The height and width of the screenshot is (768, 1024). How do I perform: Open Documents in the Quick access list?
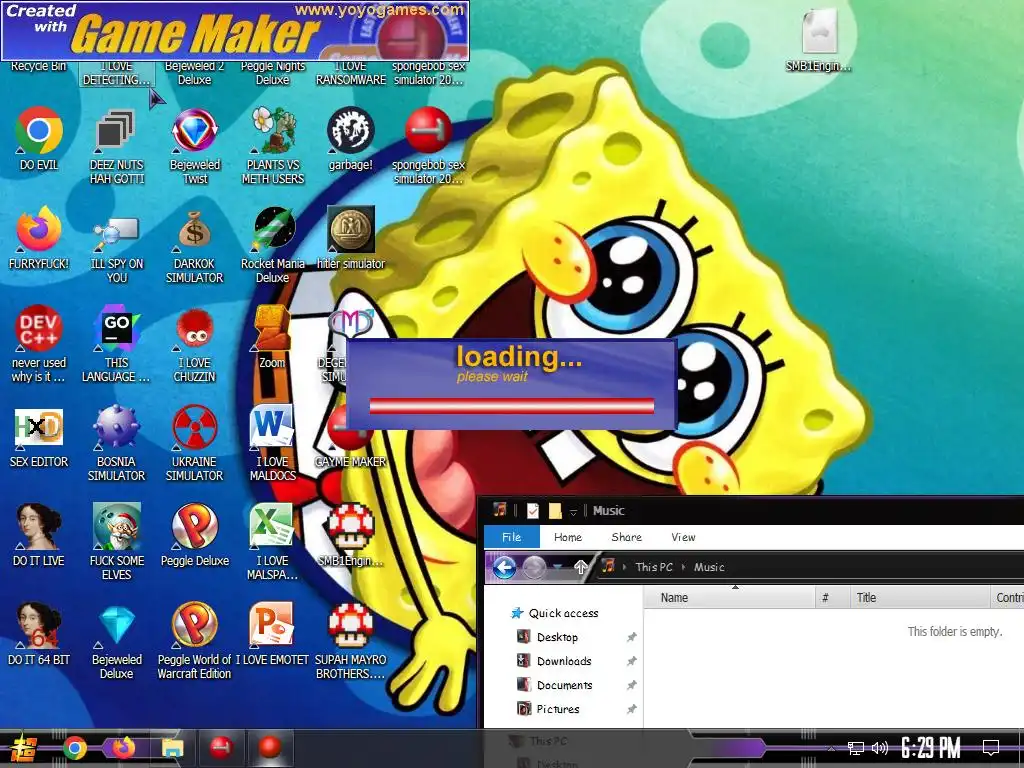click(x=564, y=685)
